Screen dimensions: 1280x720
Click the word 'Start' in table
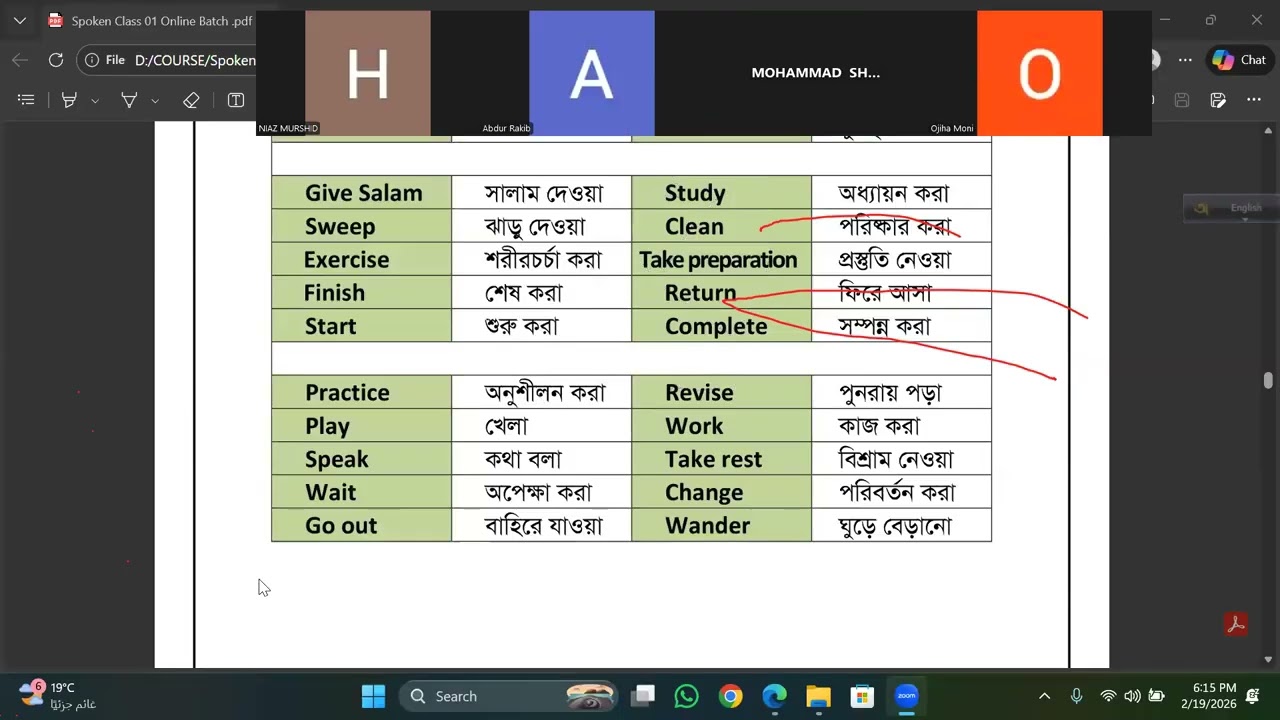click(330, 326)
